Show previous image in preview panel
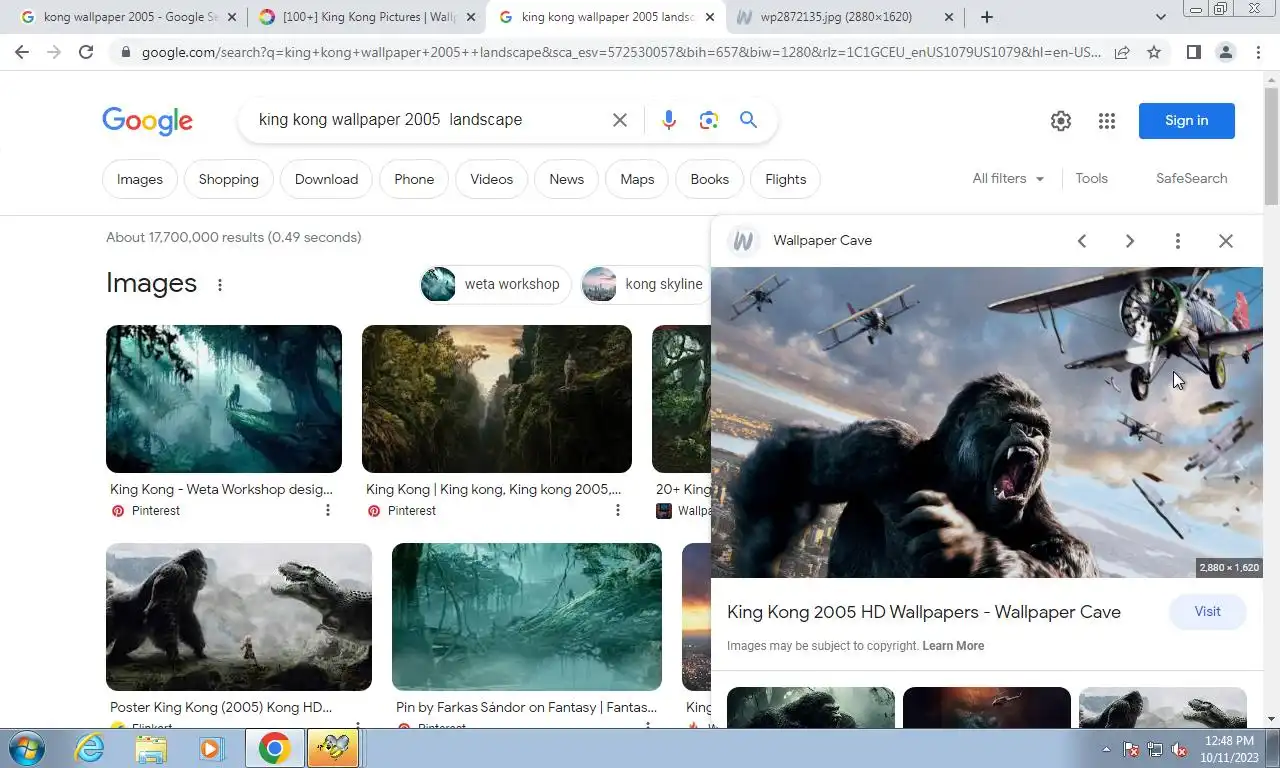The width and height of the screenshot is (1280, 768). coord(1082,241)
